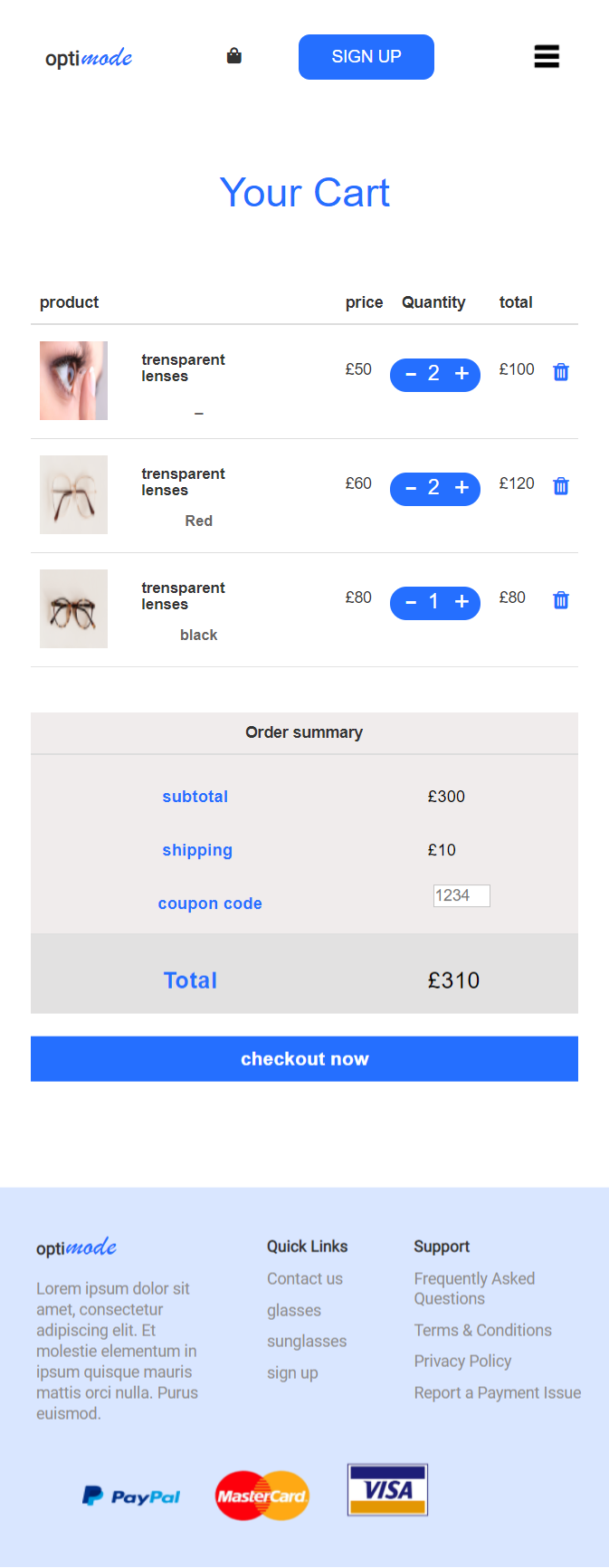Screen dimensions: 609x1568
Task: Decrease quantity of the £50 item
Action: coord(411,374)
